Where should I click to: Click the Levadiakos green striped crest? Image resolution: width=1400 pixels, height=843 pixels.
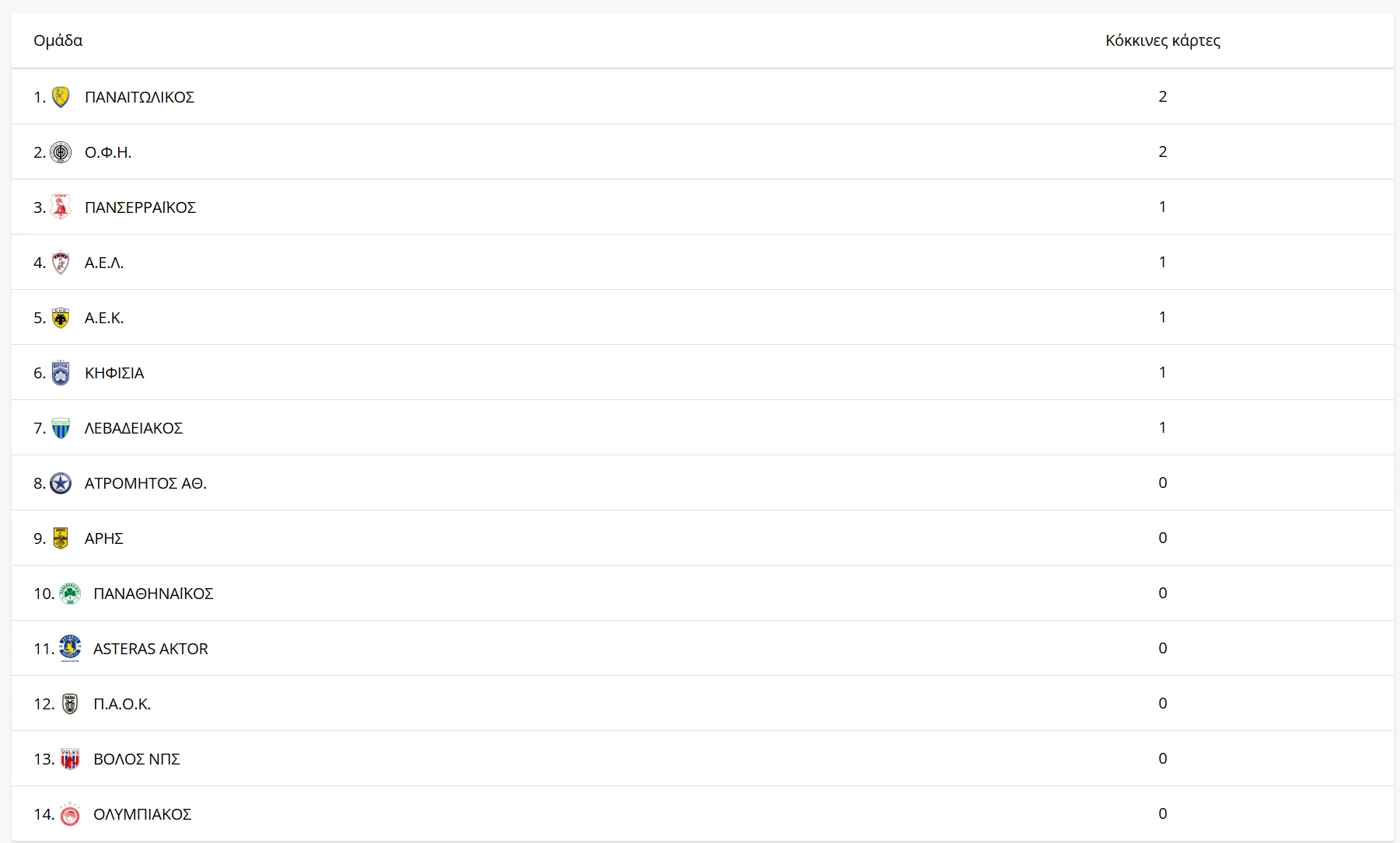pos(61,428)
